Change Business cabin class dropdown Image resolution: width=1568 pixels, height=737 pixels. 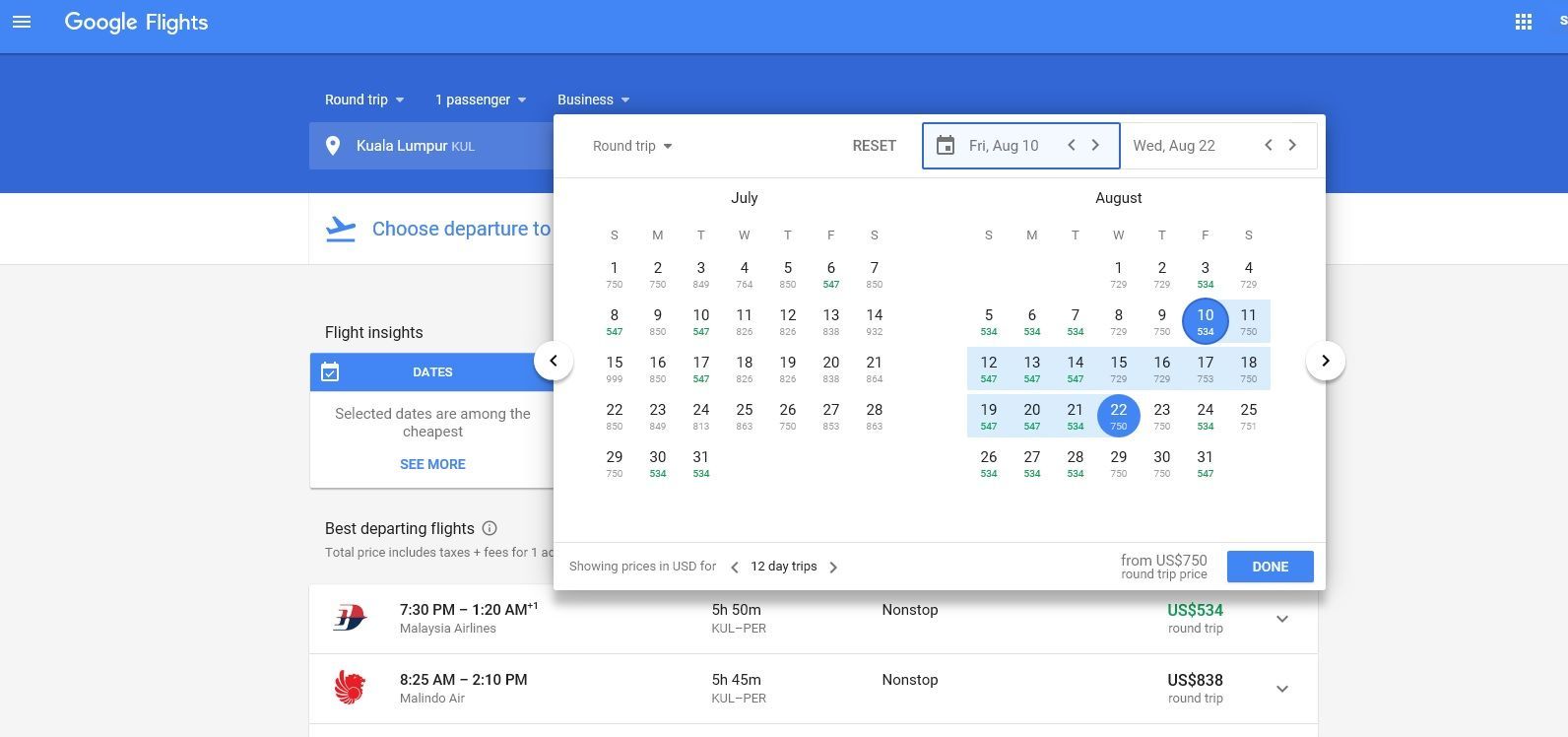coord(593,100)
